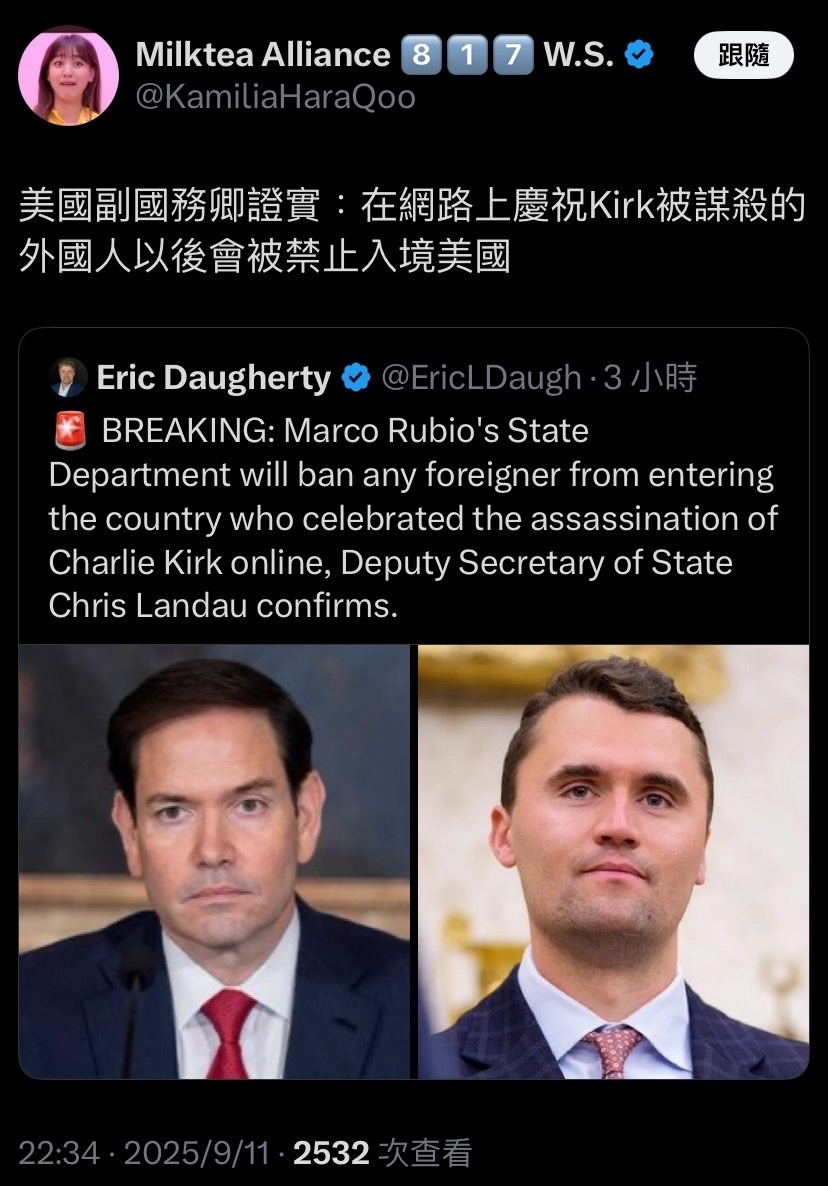Viewport: 828px width, 1186px height.
Task: View the left photo of man in red tie
Action: click(214, 862)
